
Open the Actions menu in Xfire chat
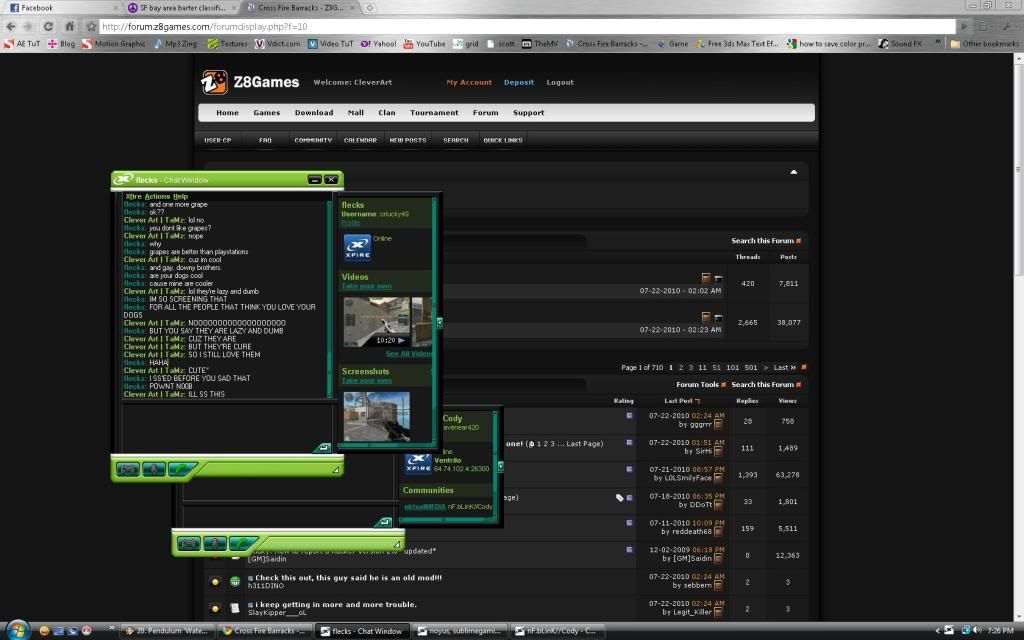pyautogui.click(x=157, y=196)
